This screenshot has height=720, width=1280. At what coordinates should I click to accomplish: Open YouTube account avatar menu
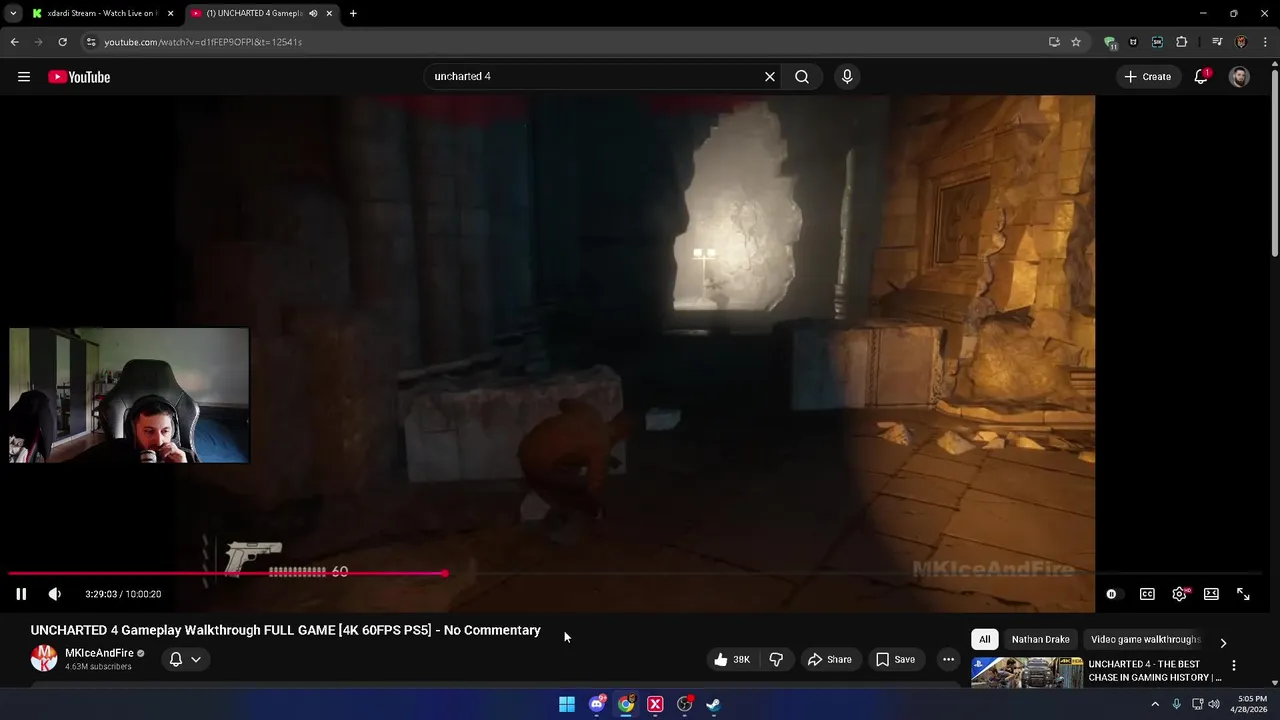point(1239,77)
